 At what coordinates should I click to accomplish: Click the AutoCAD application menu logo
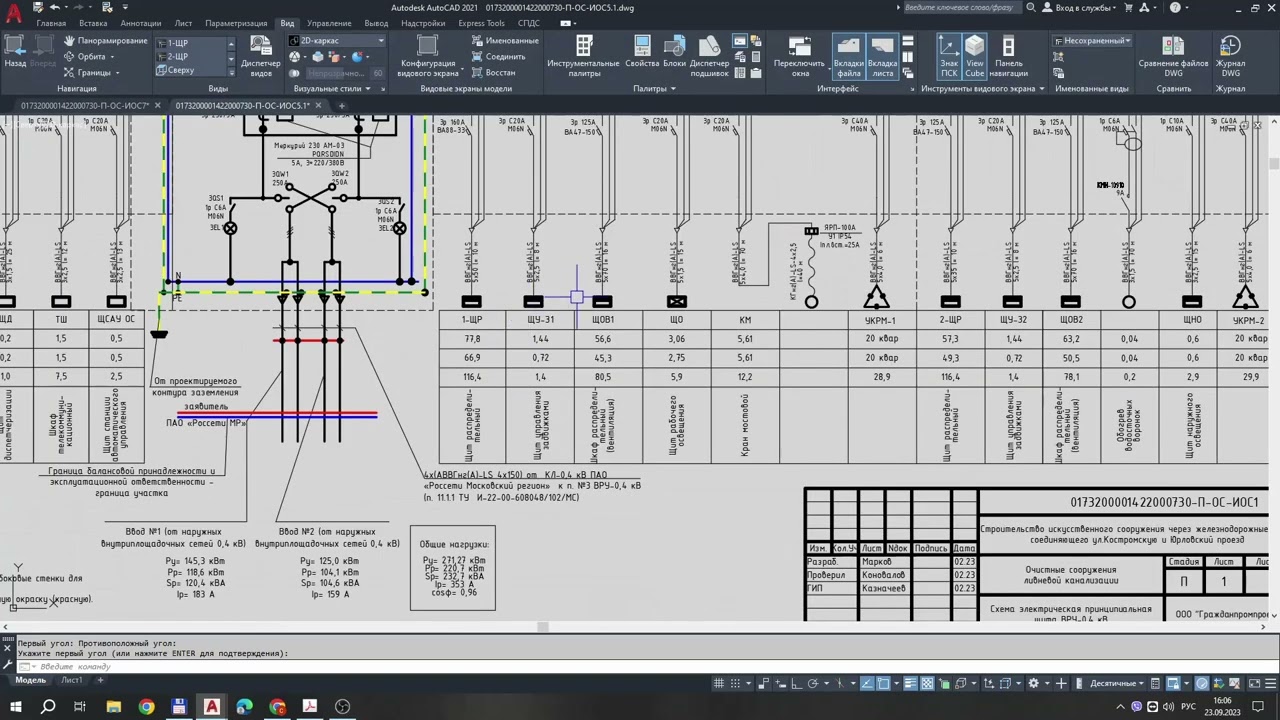coord(13,14)
